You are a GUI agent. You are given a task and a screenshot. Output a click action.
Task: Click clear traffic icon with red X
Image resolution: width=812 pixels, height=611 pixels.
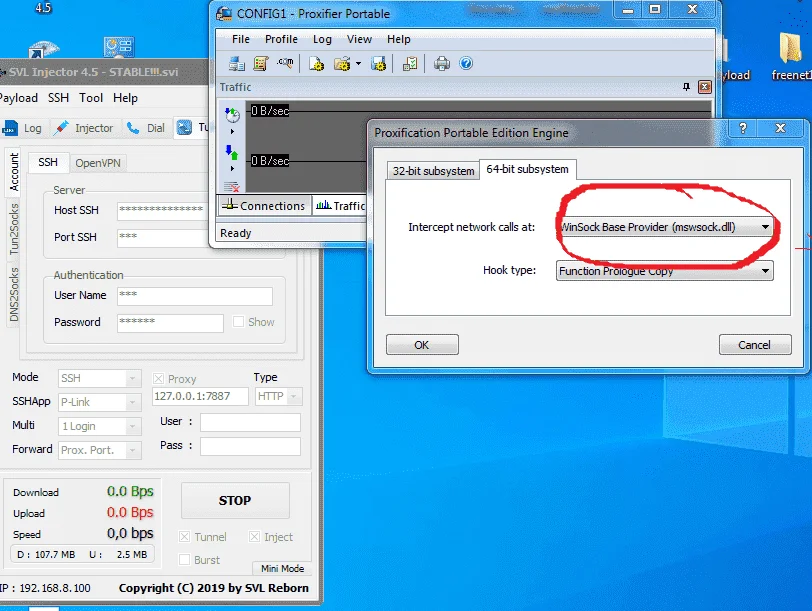[x=231, y=186]
